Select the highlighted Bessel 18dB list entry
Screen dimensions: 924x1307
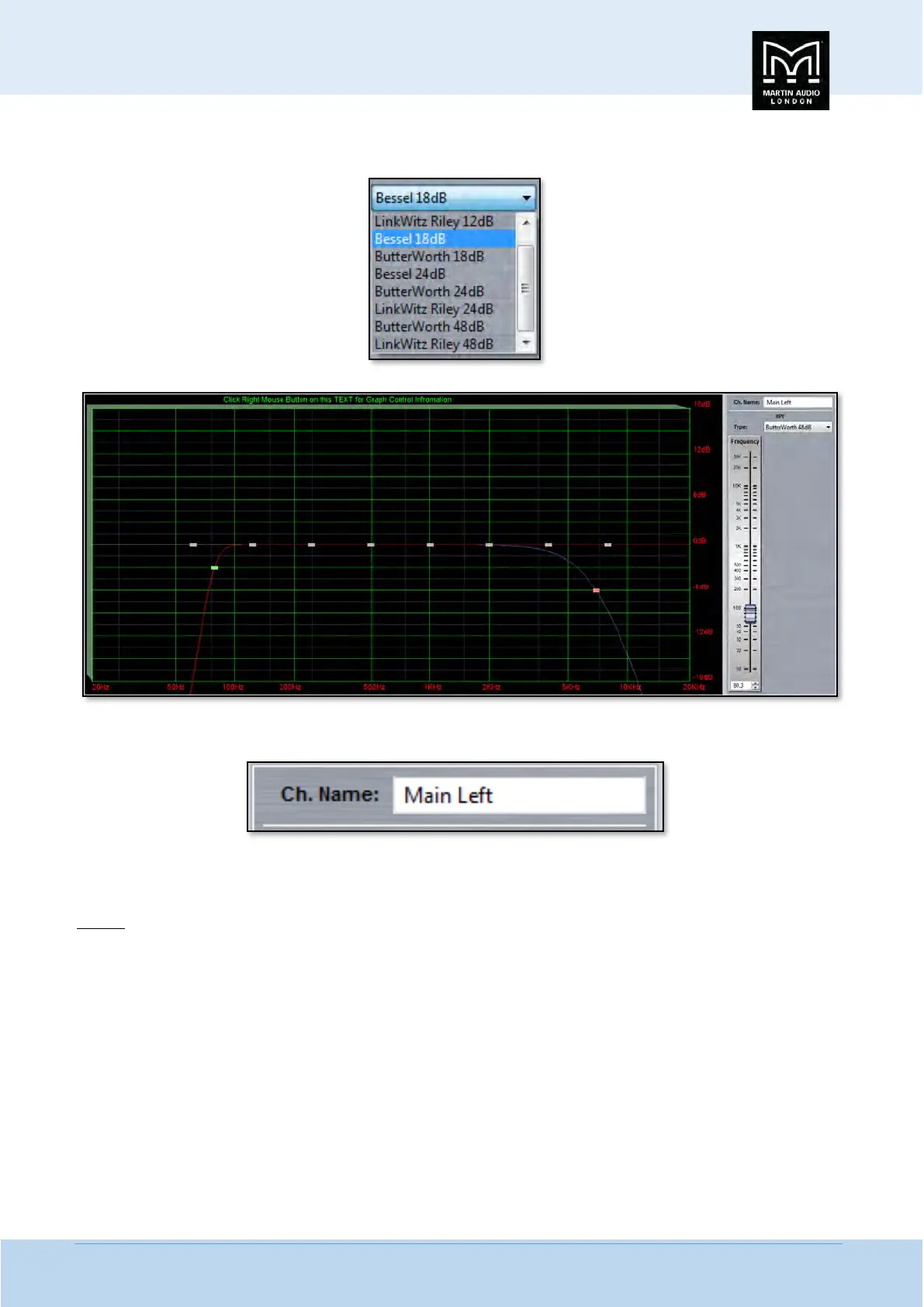(x=443, y=239)
